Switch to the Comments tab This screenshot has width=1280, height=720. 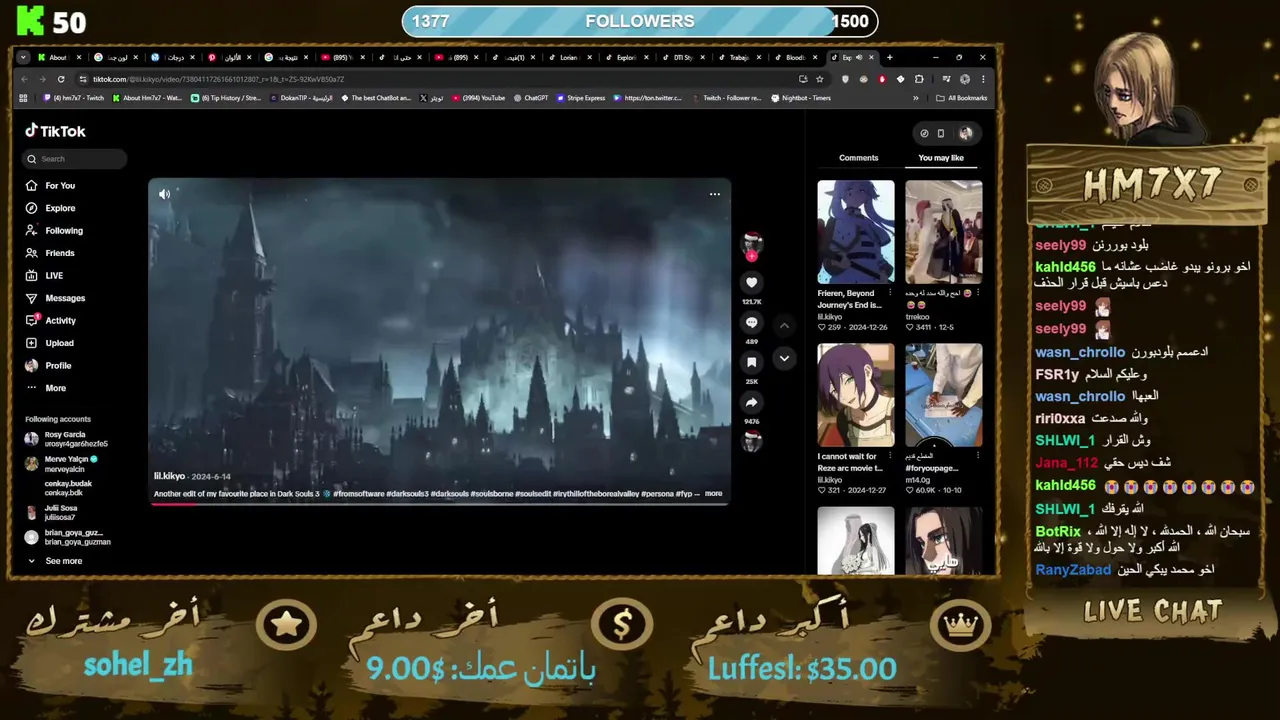859,158
